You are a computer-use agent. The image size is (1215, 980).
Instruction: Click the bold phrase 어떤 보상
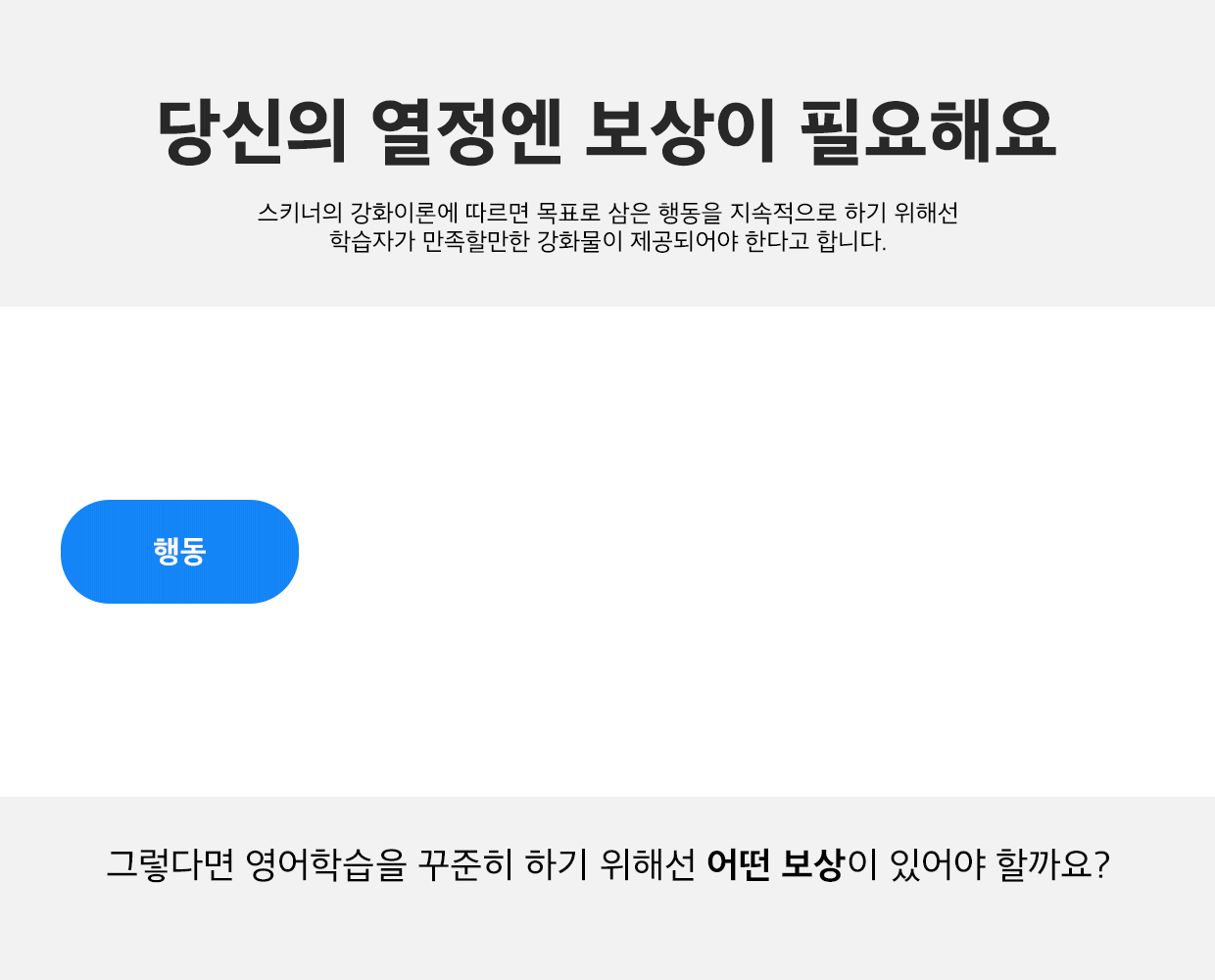(775, 864)
